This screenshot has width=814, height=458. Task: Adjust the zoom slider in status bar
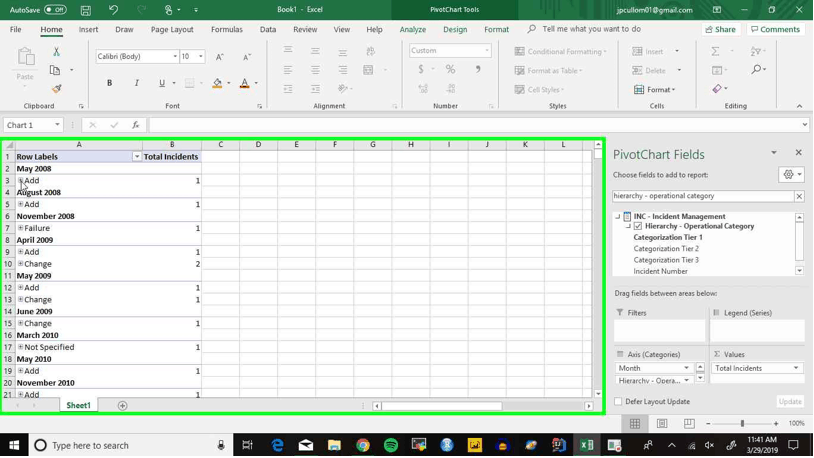[x=742, y=424]
